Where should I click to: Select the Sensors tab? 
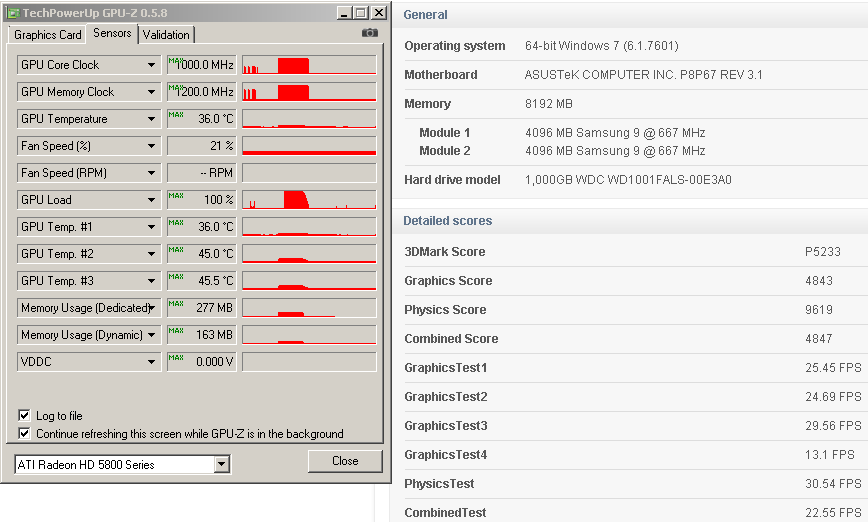point(112,33)
